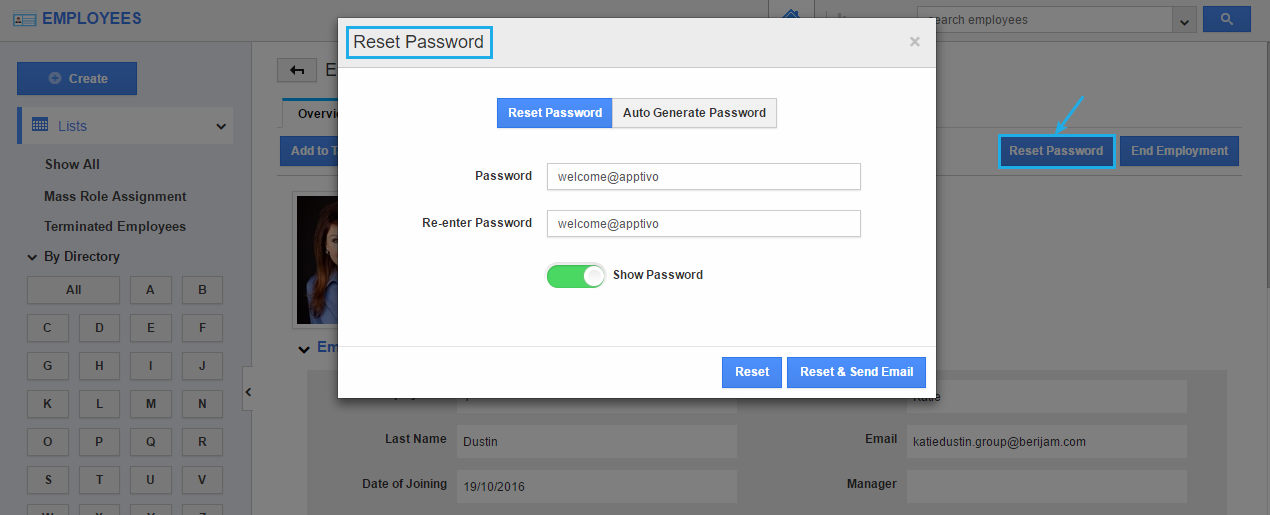Click the Re-enter Password field

703,223
